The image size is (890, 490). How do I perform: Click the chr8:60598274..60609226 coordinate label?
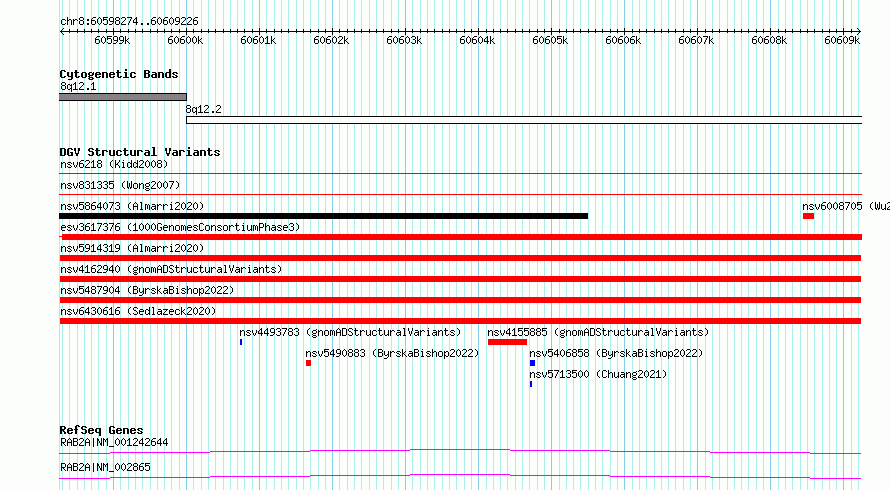pos(129,21)
